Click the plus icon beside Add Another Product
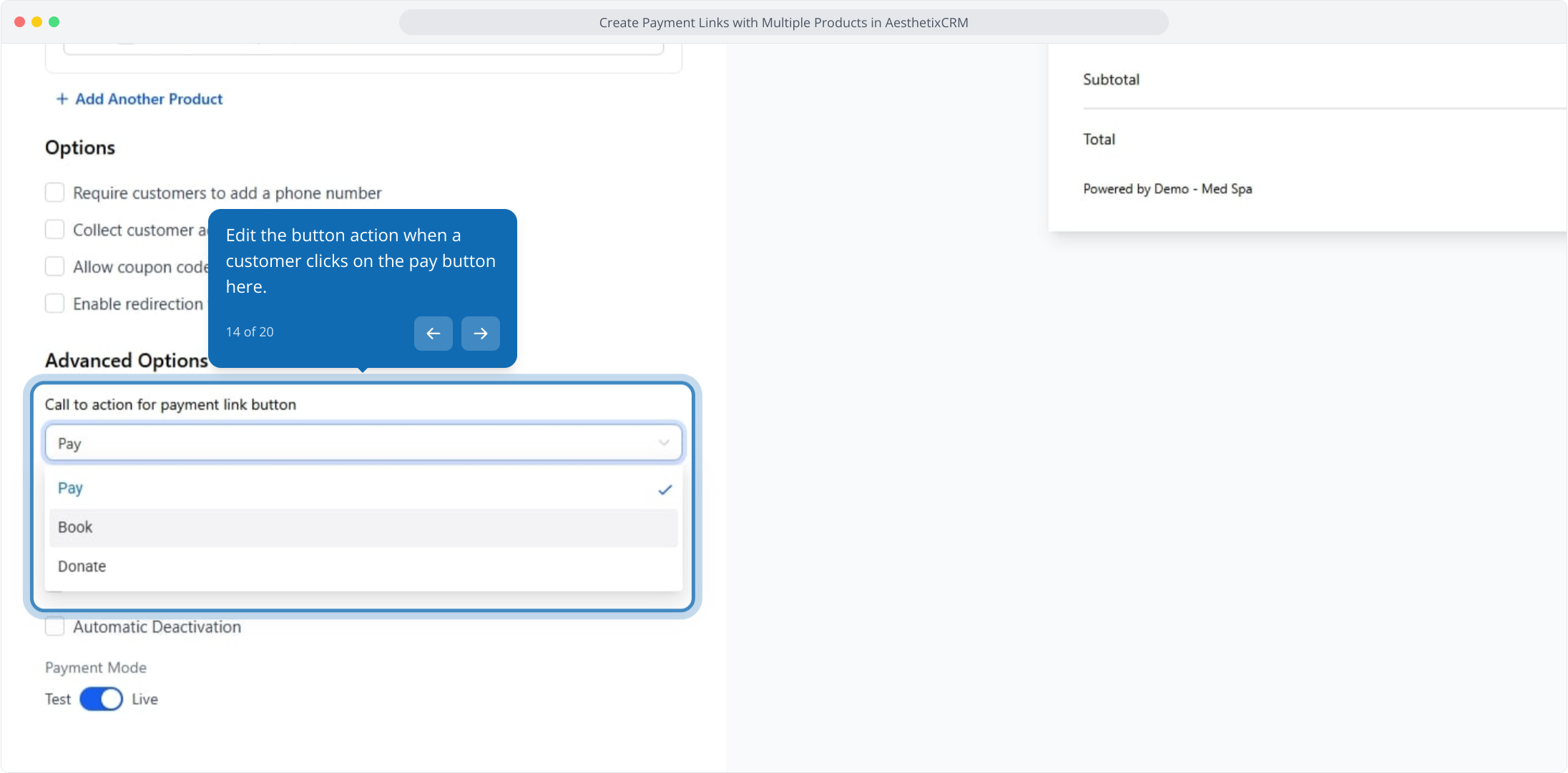Viewport: 1568px width, 773px height. [62, 99]
